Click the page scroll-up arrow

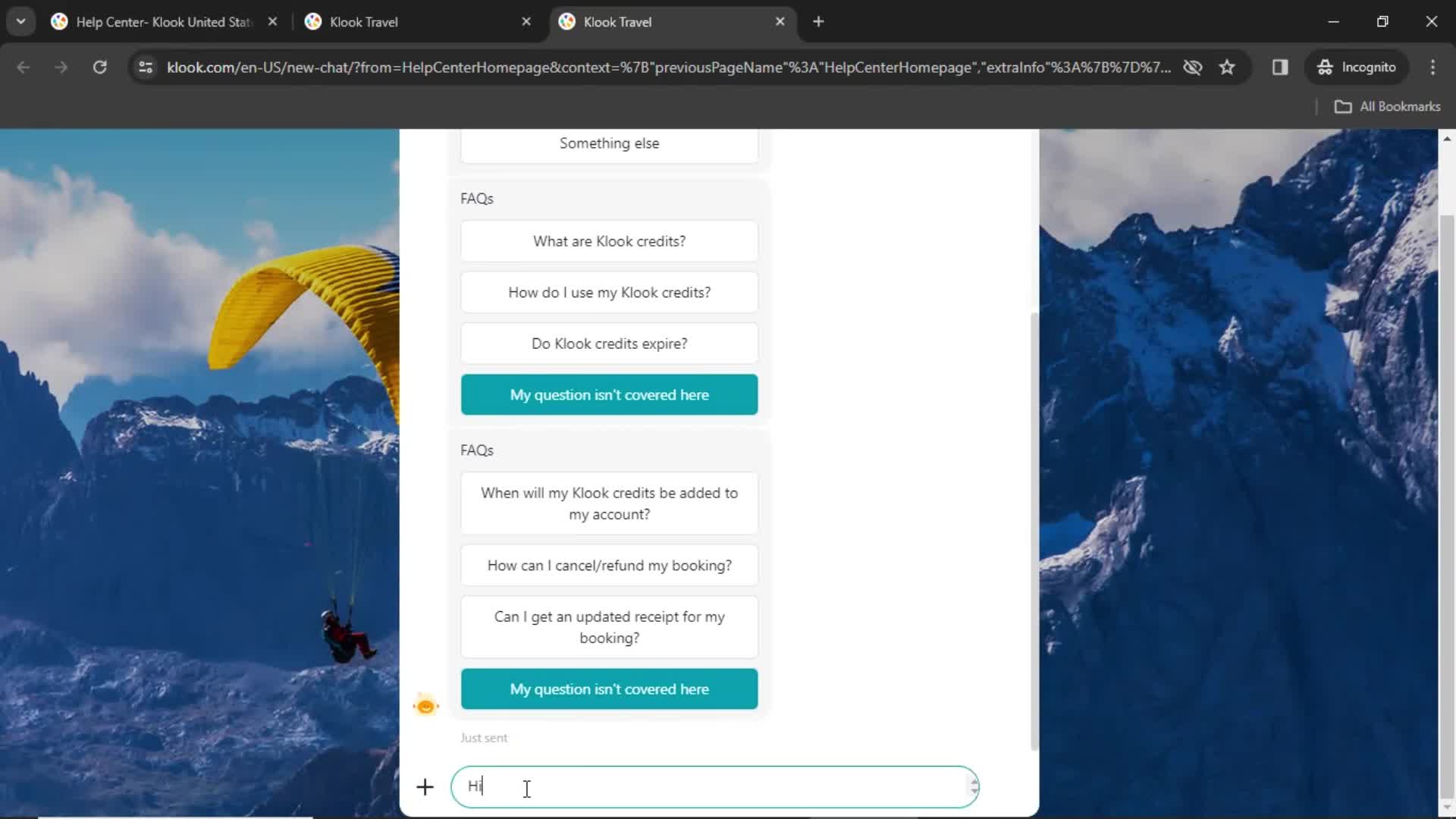pos(1446,139)
